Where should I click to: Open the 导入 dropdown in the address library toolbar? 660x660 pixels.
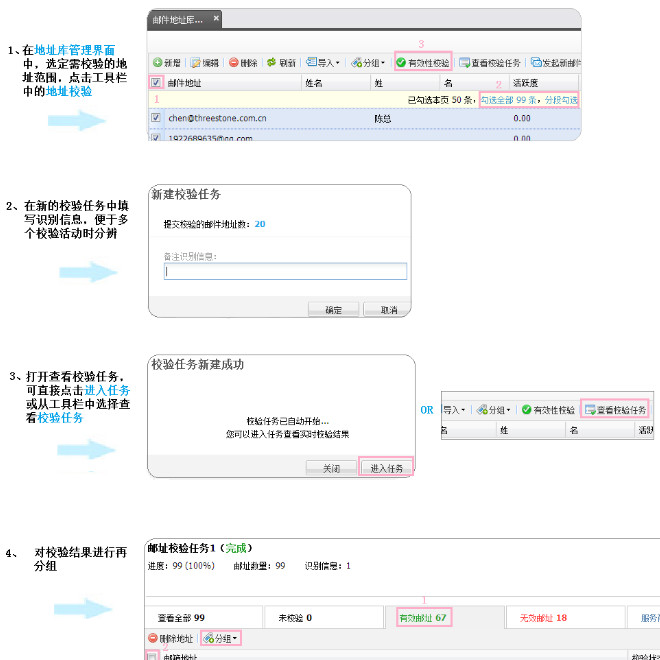pyautogui.click(x=322, y=63)
